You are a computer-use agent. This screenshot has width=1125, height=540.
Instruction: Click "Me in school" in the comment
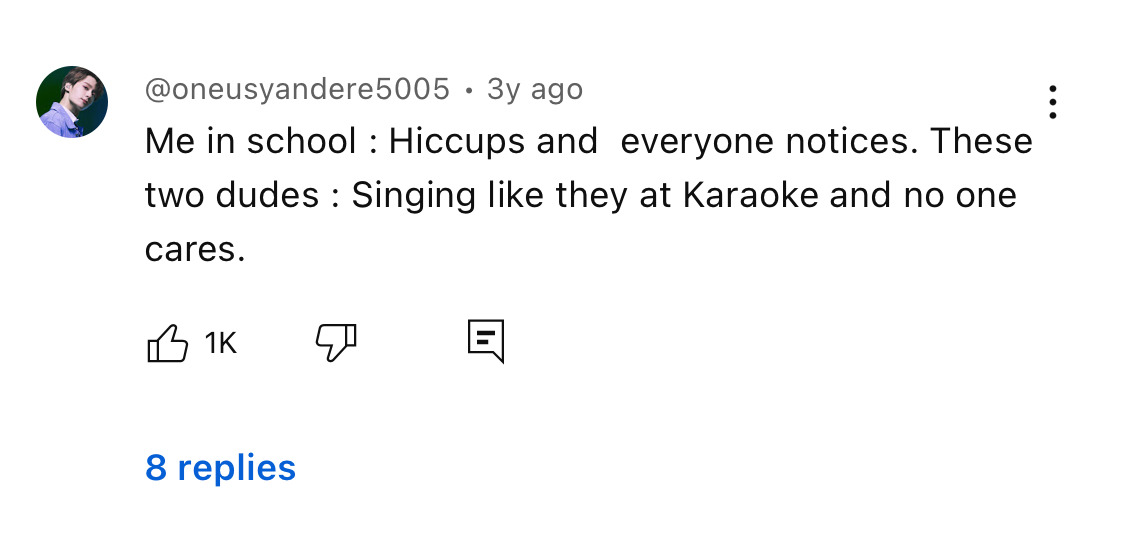[250, 141]
